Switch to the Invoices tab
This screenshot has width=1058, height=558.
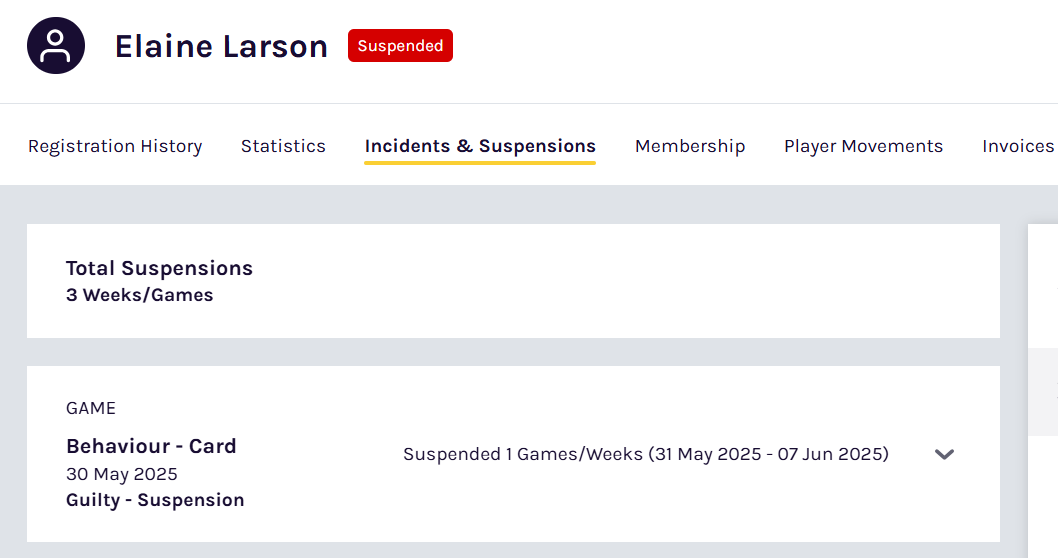[x=1017, y=146]
